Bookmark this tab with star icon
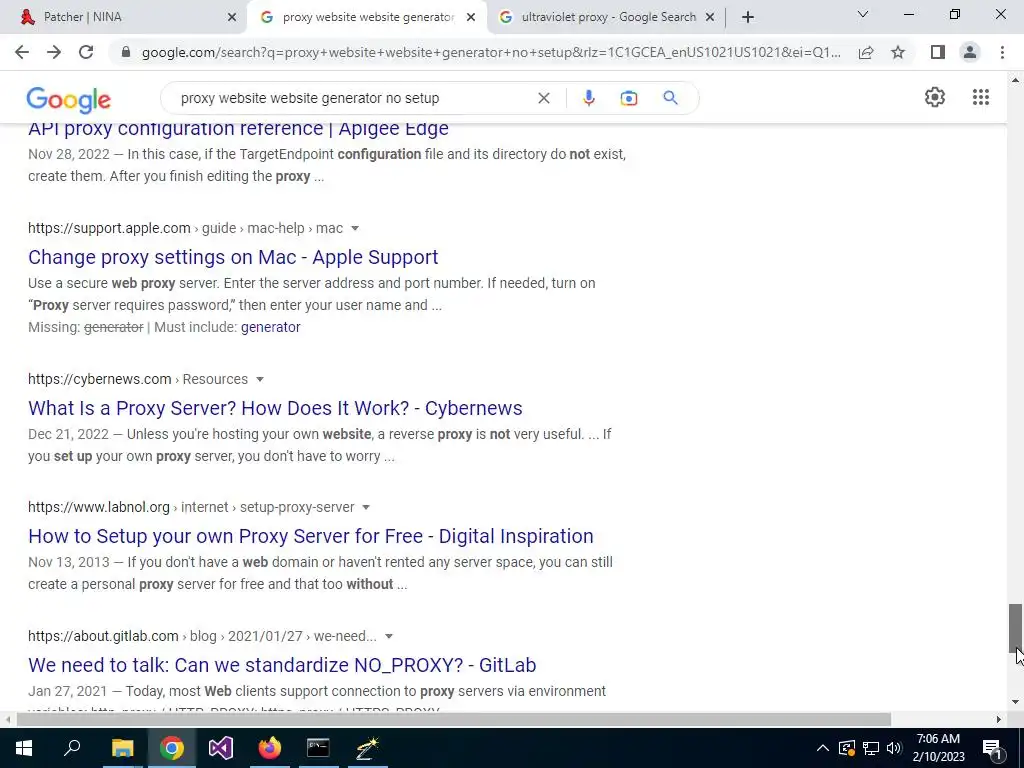The width and height of the screenshot is (1024, 768). tap(898, 52)
